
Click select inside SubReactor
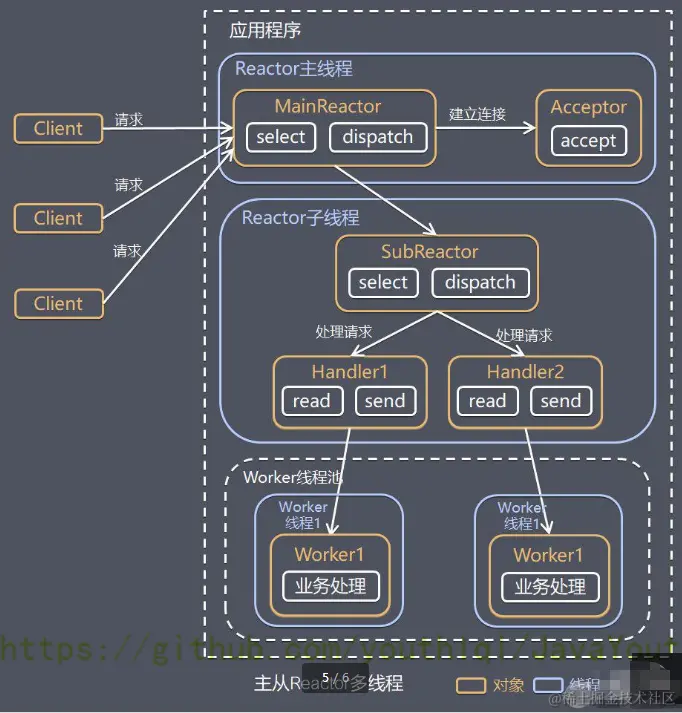click(x=383, y=283)
